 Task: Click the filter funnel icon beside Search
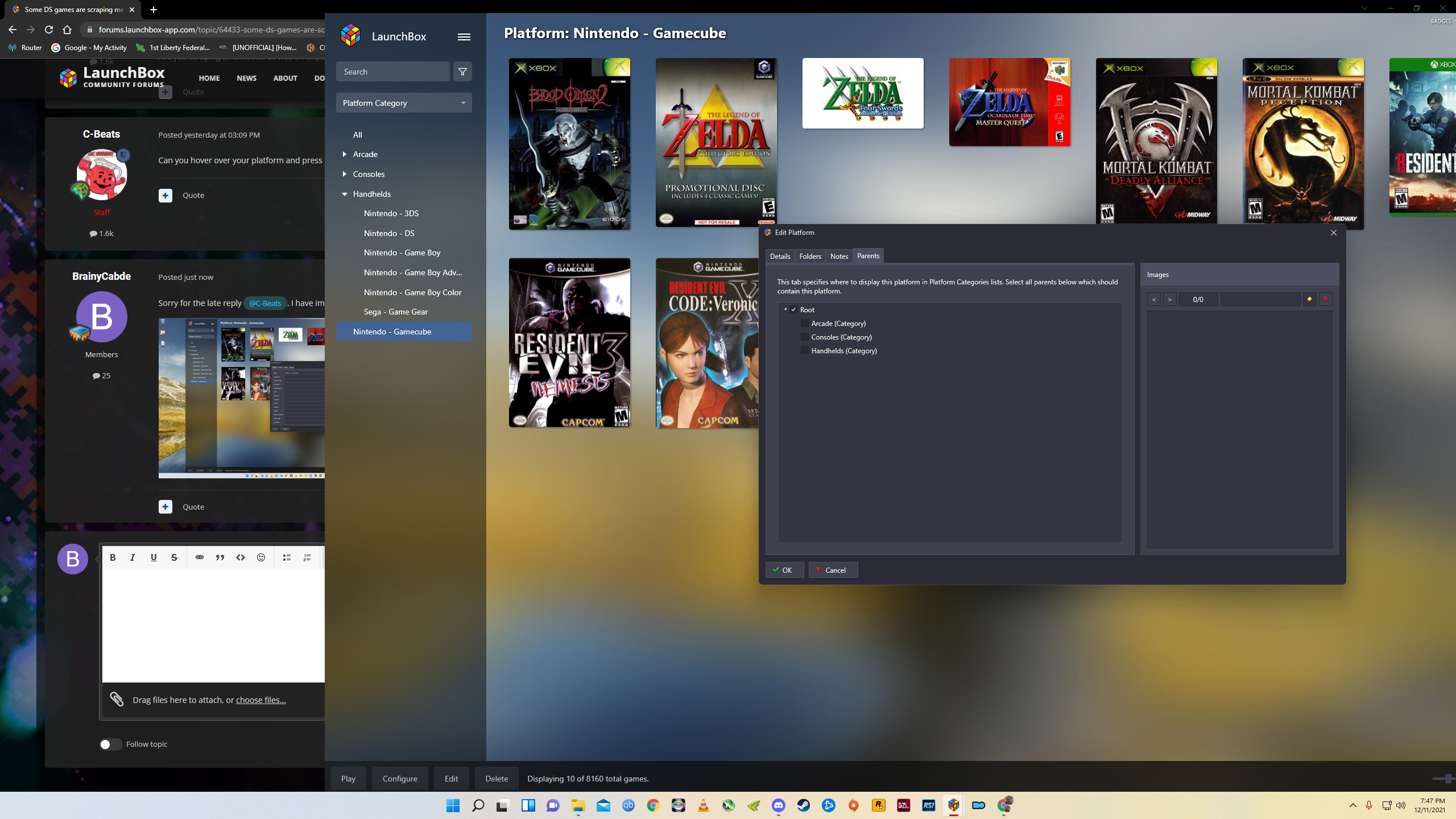462,72
